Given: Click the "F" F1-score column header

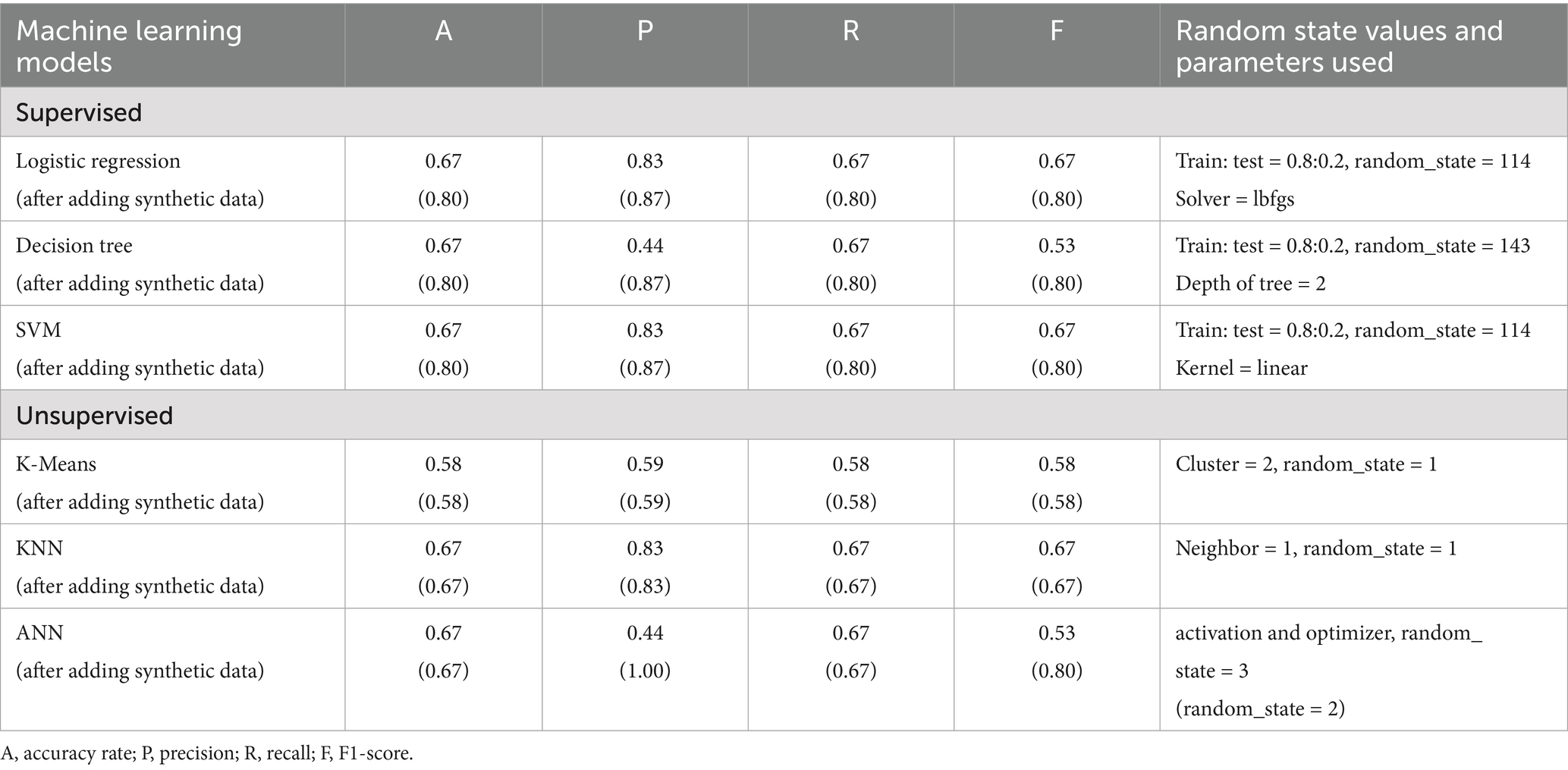Looking at the screenshot, I should click(x=1057, y=31).
